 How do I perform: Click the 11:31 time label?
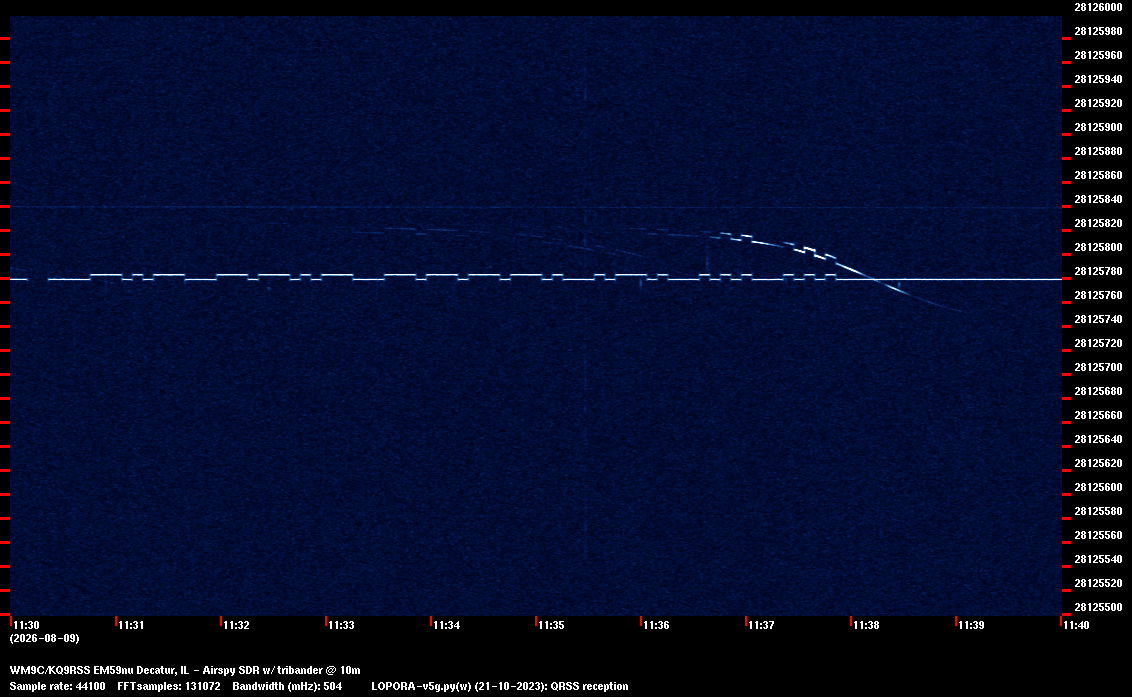coord(131,625)
